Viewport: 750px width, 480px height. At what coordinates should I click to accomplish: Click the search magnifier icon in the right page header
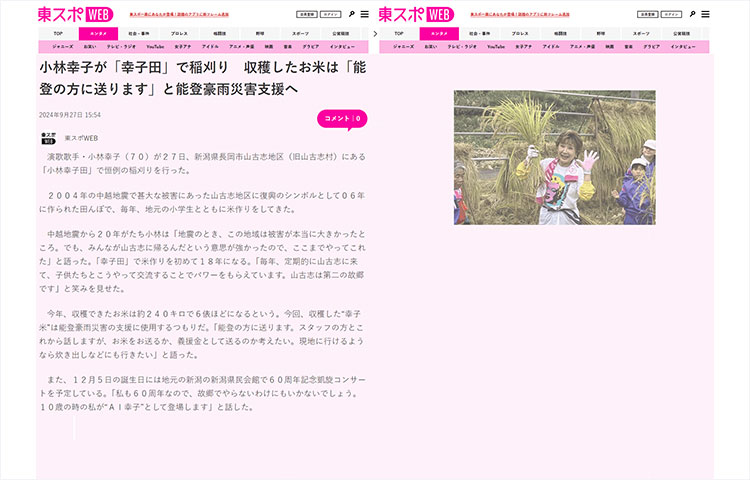[x=691, y=14]
